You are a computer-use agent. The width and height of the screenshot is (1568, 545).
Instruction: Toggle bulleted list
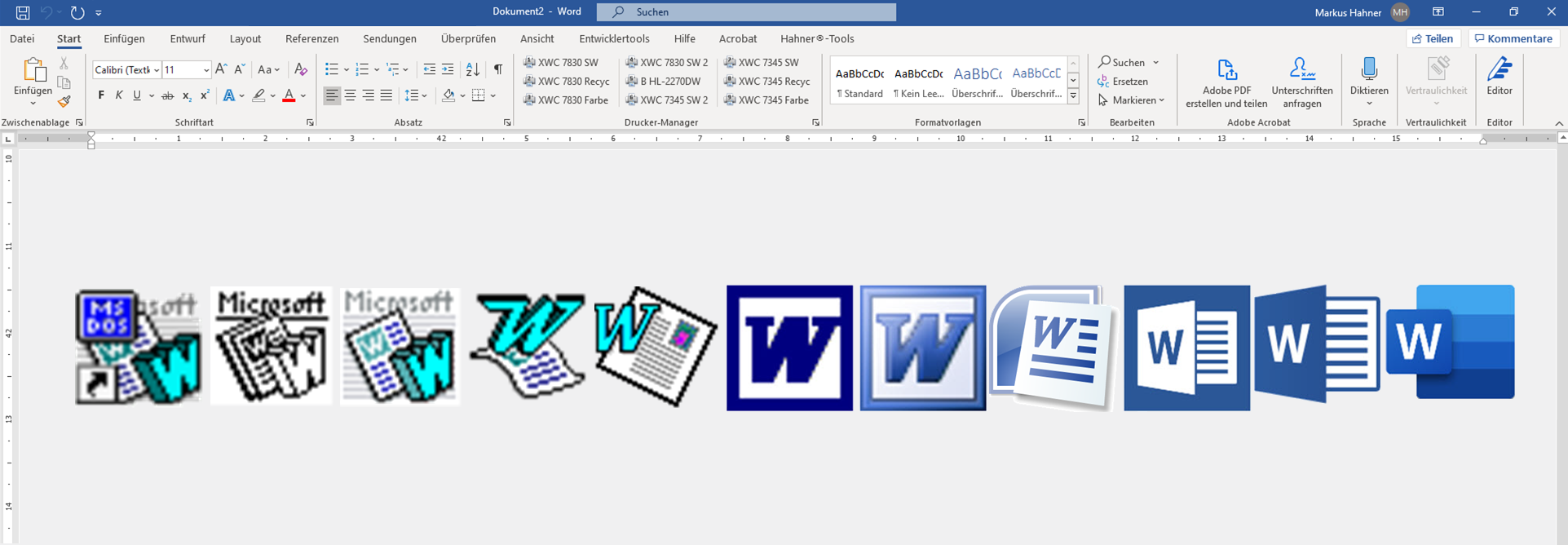coord(332,69)
